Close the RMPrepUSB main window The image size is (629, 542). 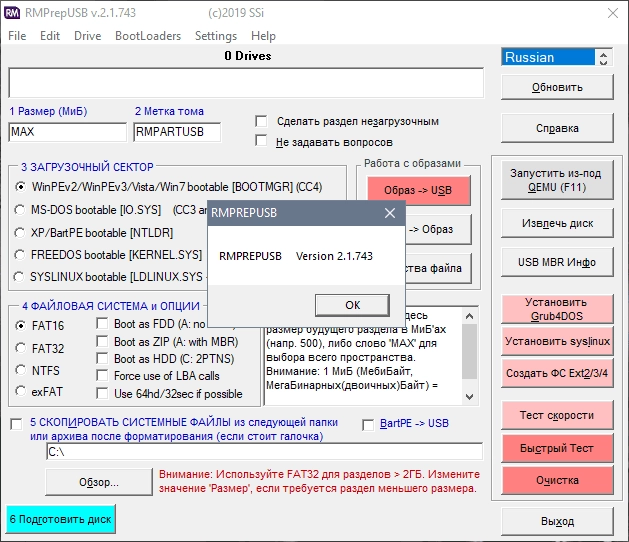click(x=613, y=13)
